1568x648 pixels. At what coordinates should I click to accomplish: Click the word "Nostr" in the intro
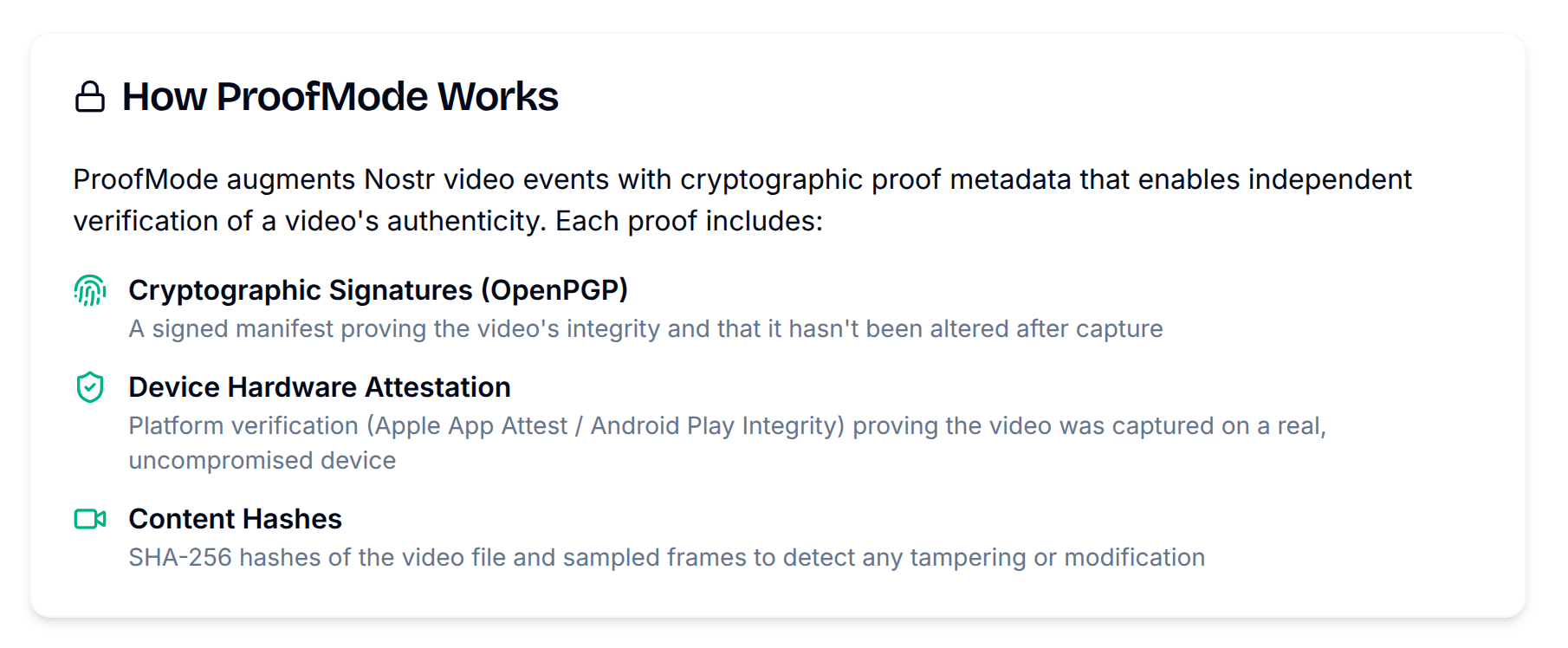click(399, 179)
